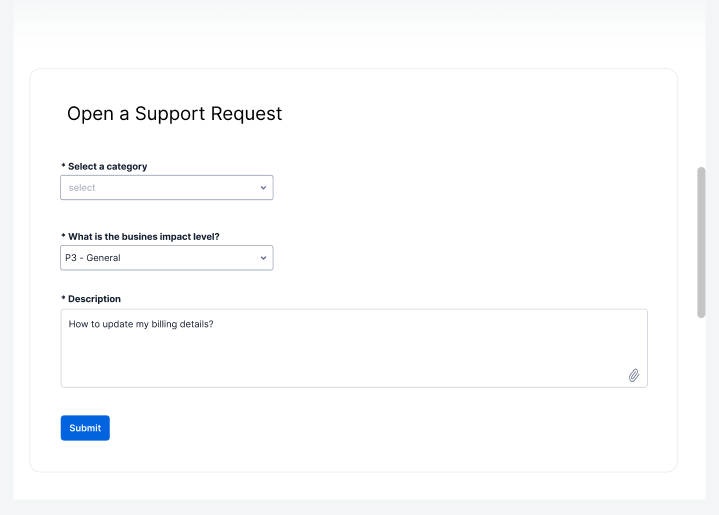Click scrollbar track below the thumb
Viewport: 719px width, 515px height.
(701, 408)
